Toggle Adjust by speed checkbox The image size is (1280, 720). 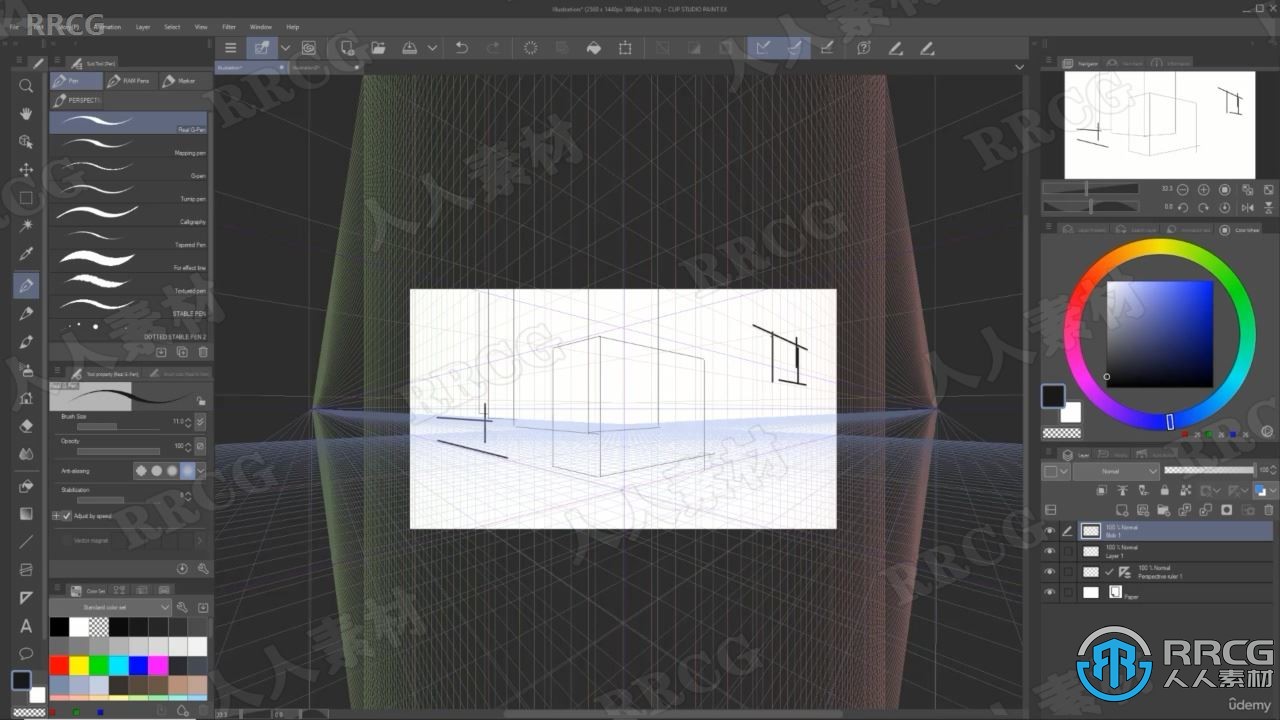click(67, 516)
